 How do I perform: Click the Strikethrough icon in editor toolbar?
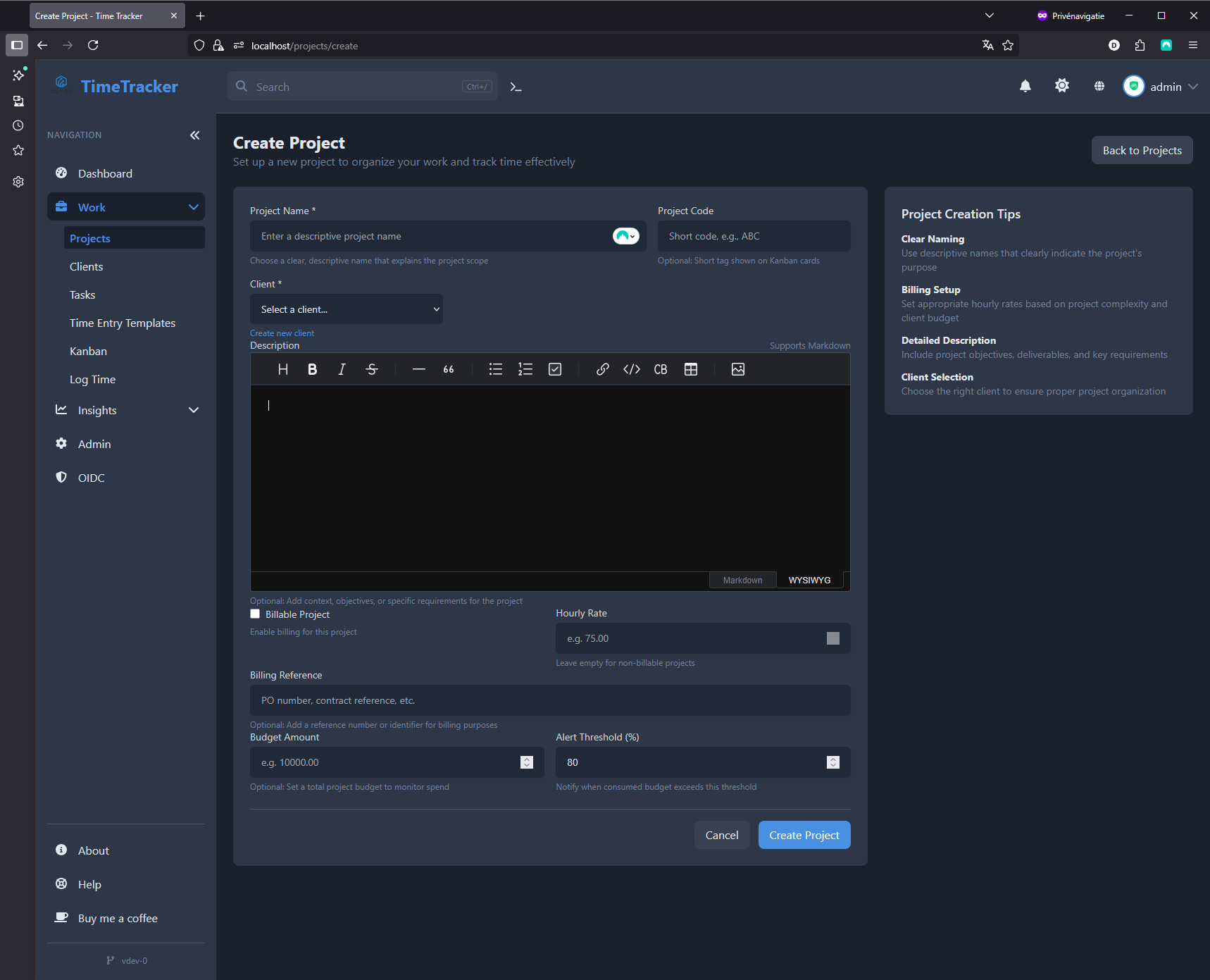pyautogui.click(x=372, y=369)
